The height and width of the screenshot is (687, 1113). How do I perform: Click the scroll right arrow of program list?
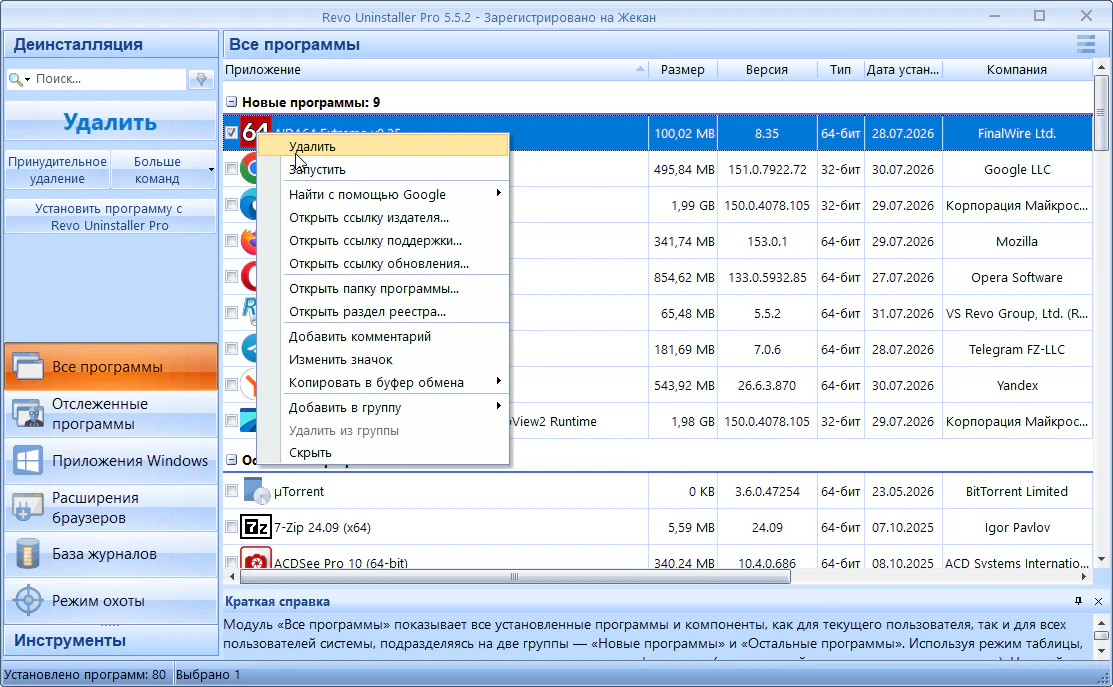tap(1084, 577)
